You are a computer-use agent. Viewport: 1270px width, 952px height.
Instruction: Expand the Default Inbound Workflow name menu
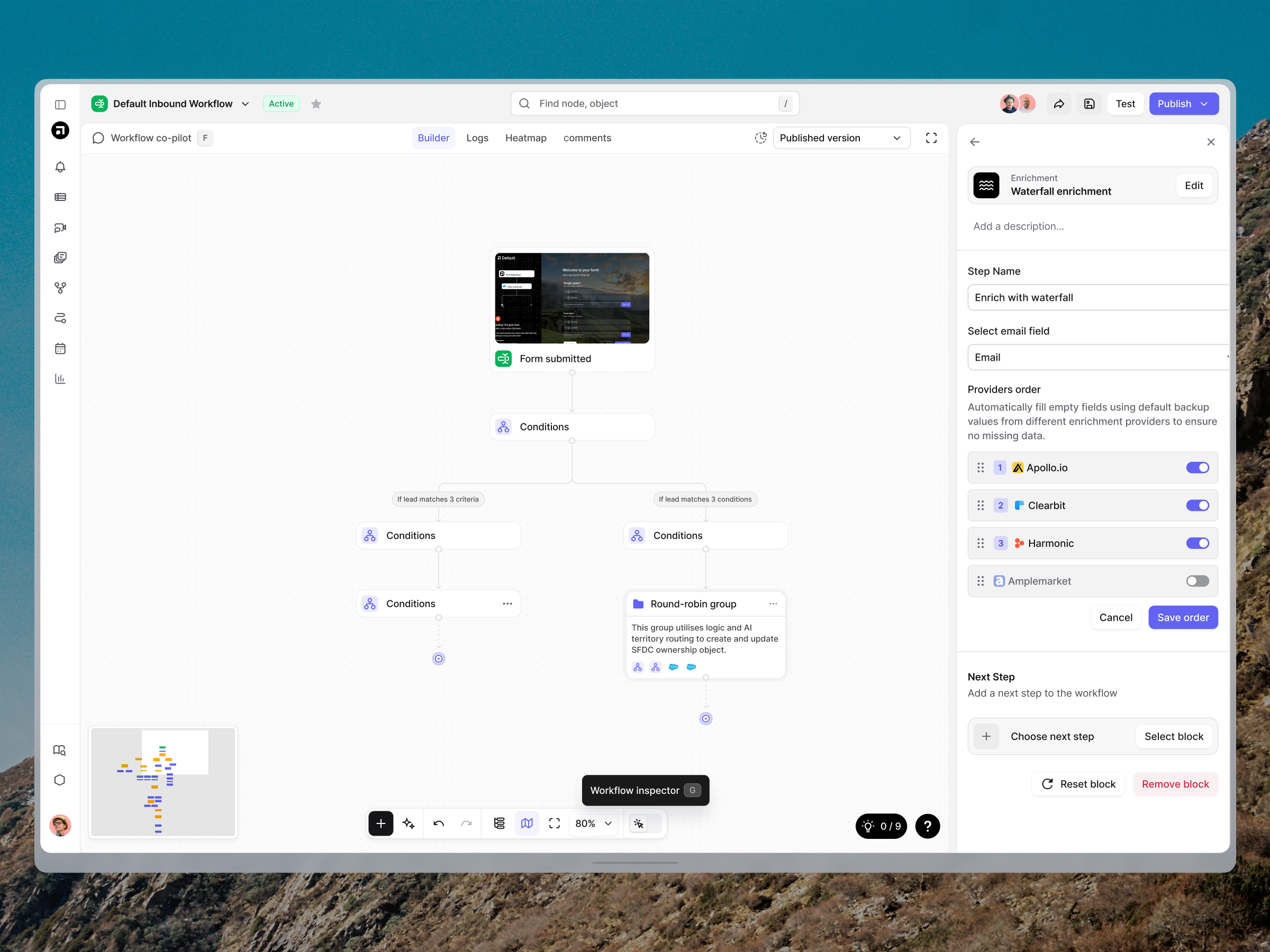coord(245,104)
